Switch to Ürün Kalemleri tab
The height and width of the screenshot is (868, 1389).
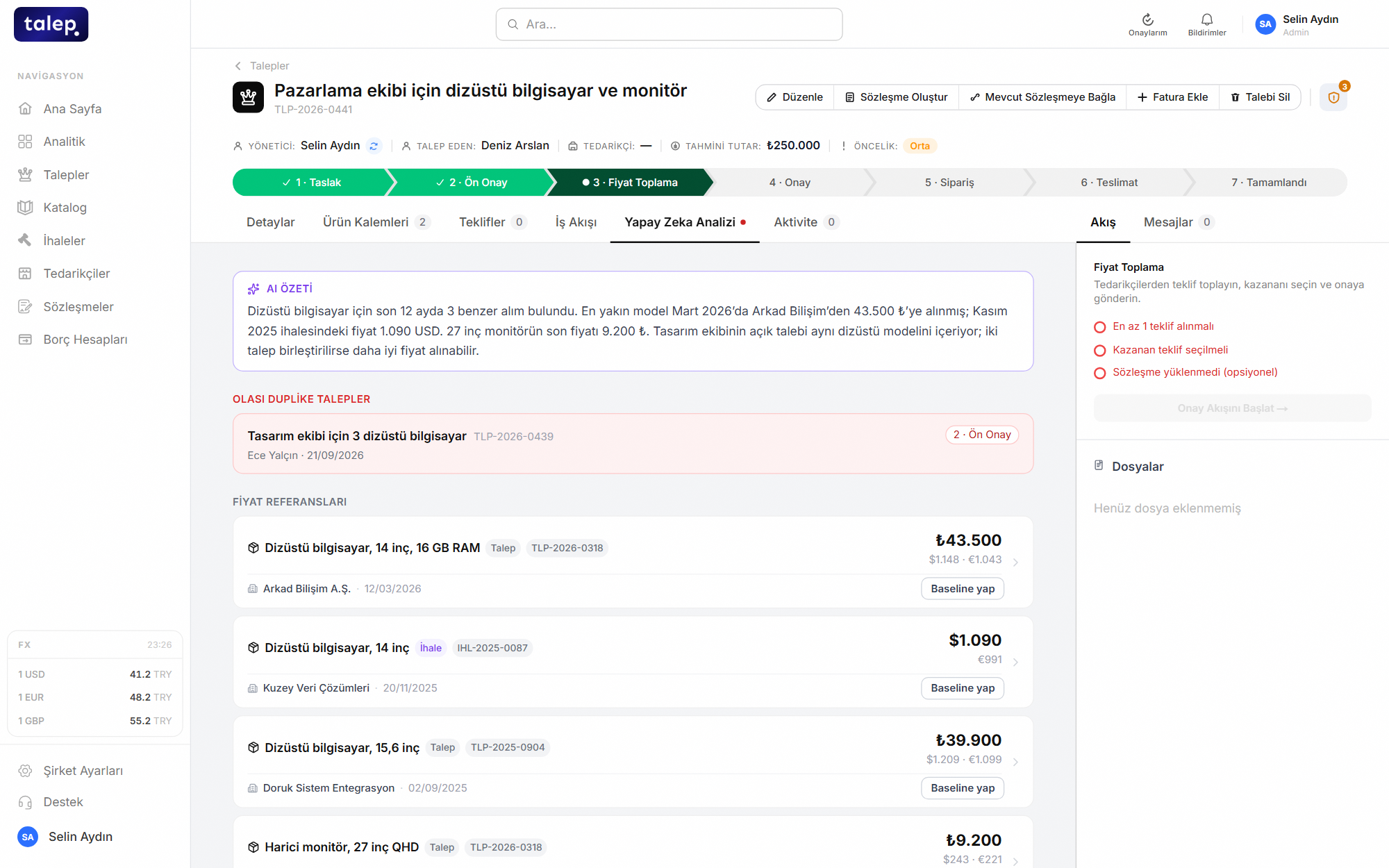pos(376,222)
